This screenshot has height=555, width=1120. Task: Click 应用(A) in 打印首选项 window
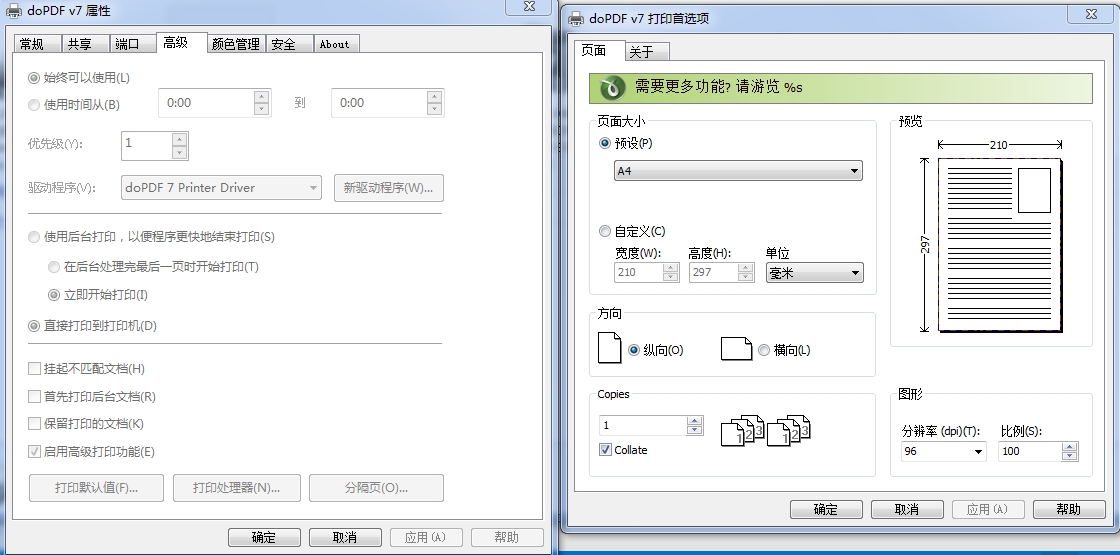989,509
